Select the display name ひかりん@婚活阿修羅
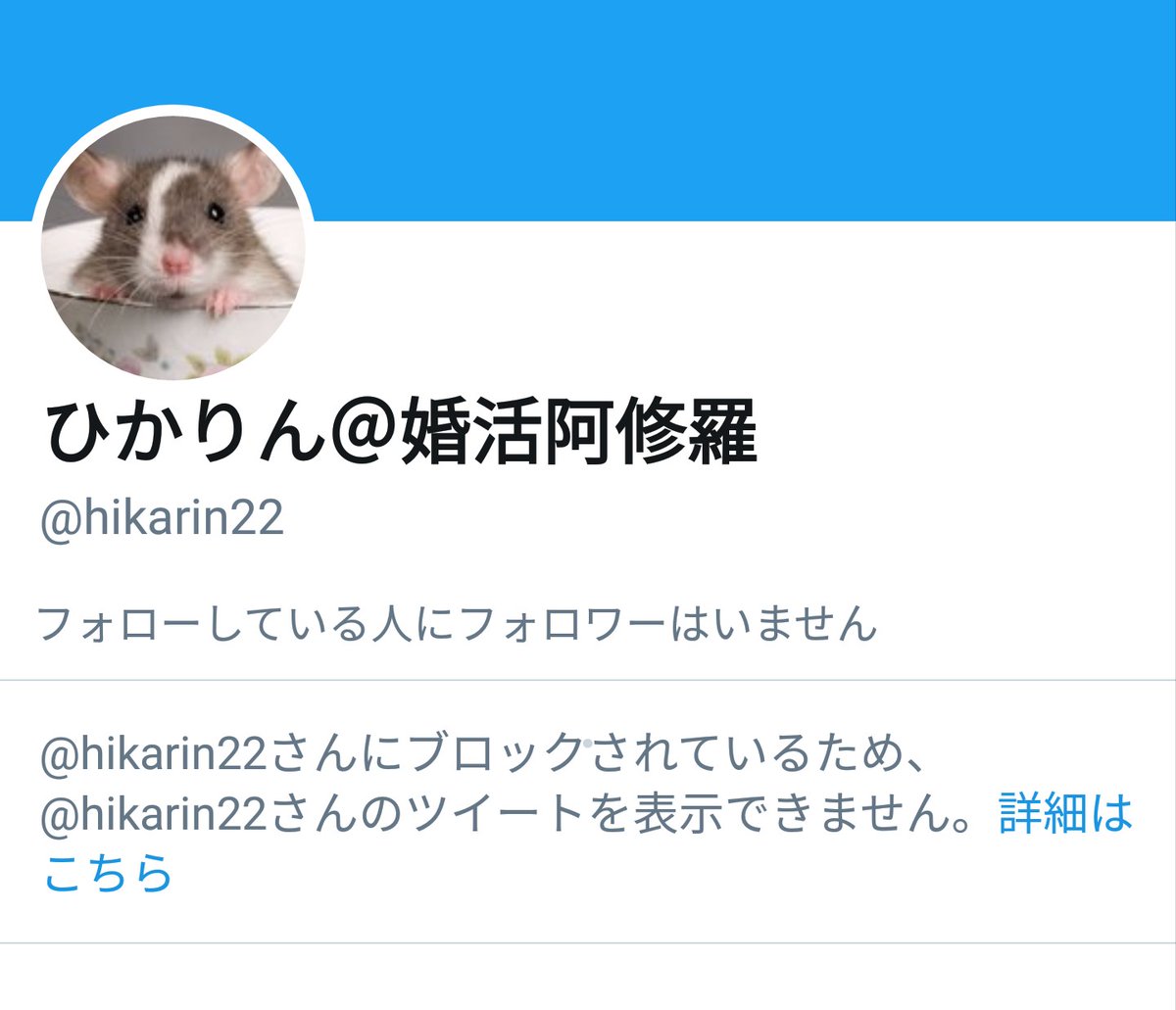This screenshot has width=1176, height=1010. [400, 434]
